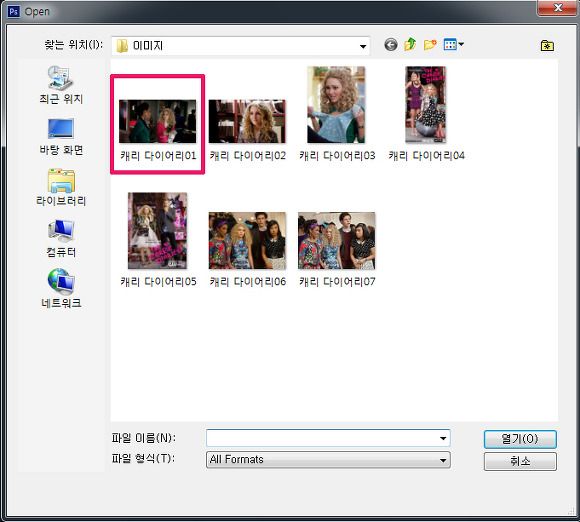Click in the 파일 이름 input field
The width and height of the screenshot is (580, 522).
pyautogui.click(x=328, y=438)
